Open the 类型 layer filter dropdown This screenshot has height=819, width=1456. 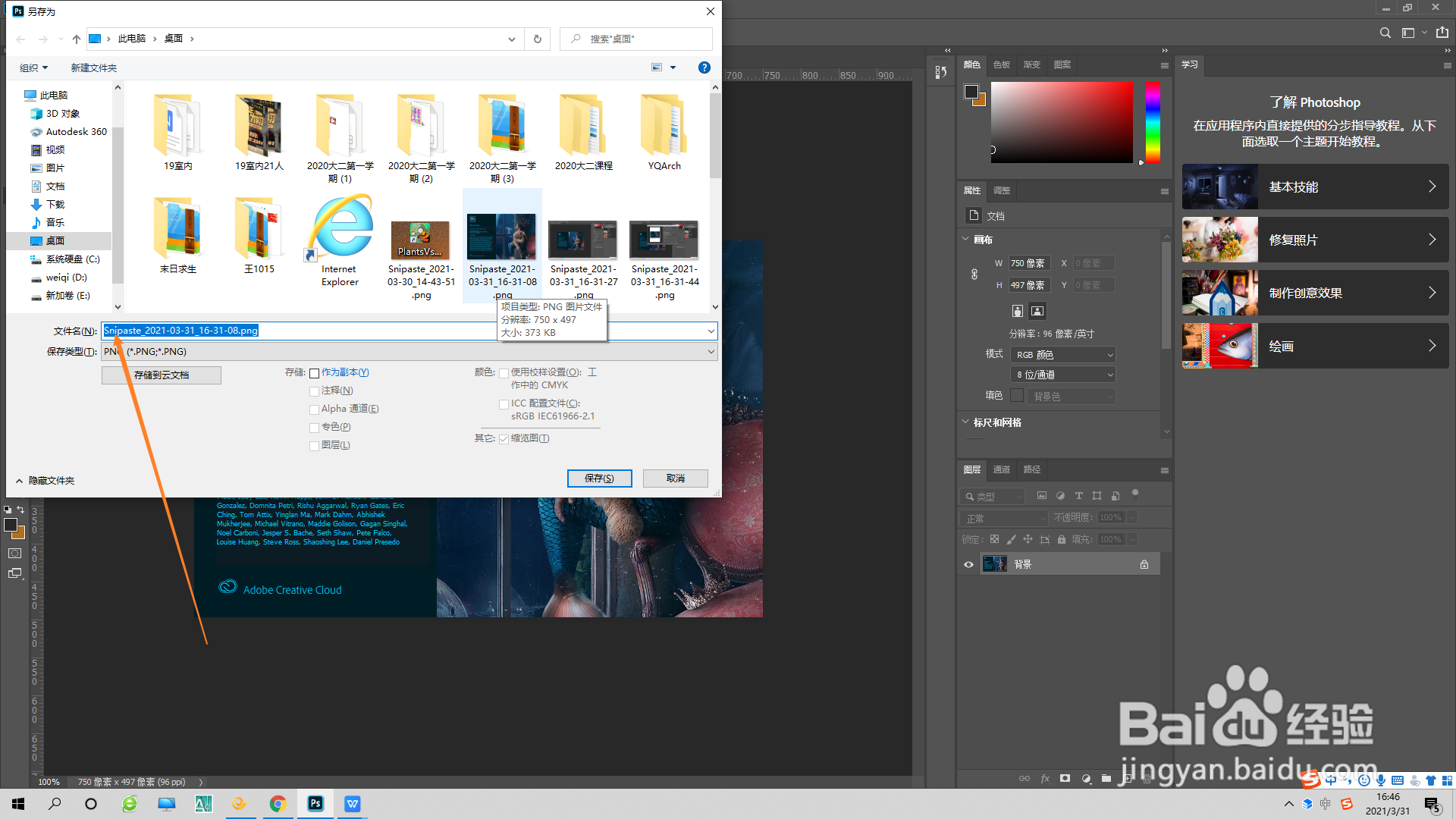pyautogui.click(x=993, y=497)
